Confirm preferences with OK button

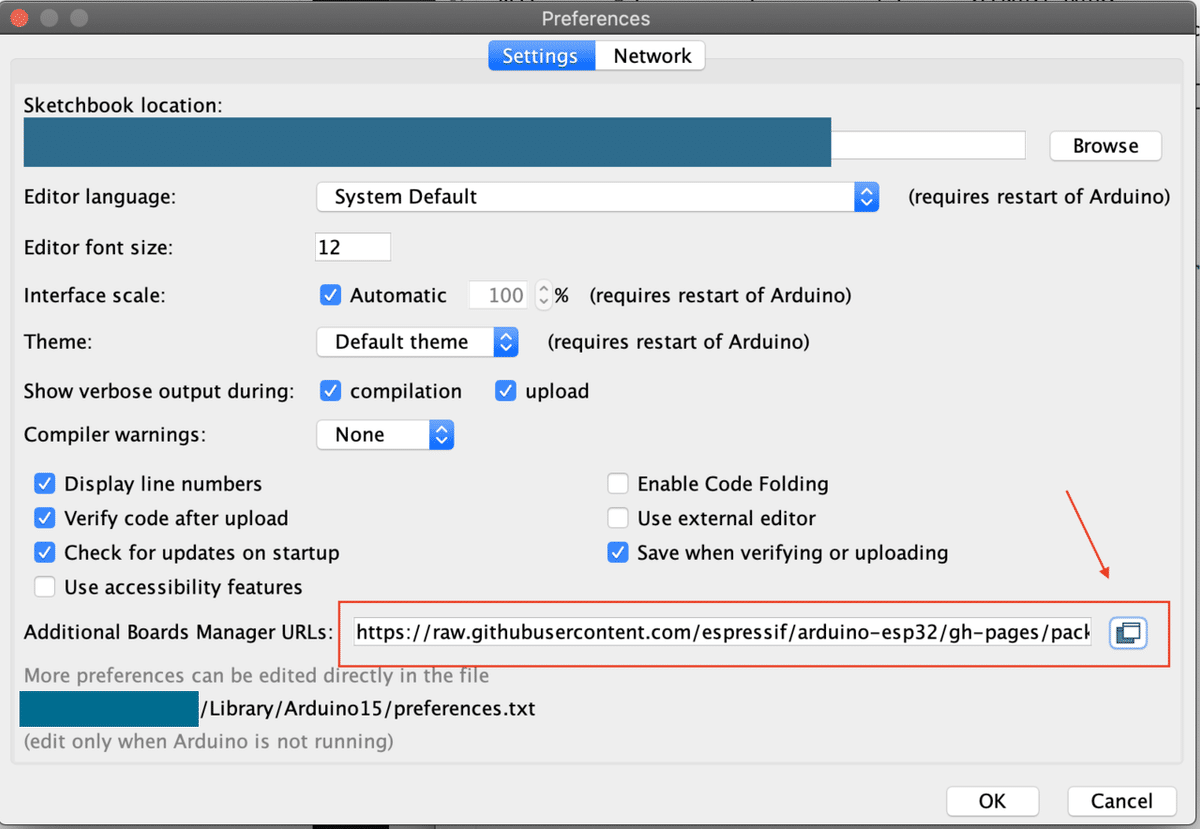click(992, 801)
